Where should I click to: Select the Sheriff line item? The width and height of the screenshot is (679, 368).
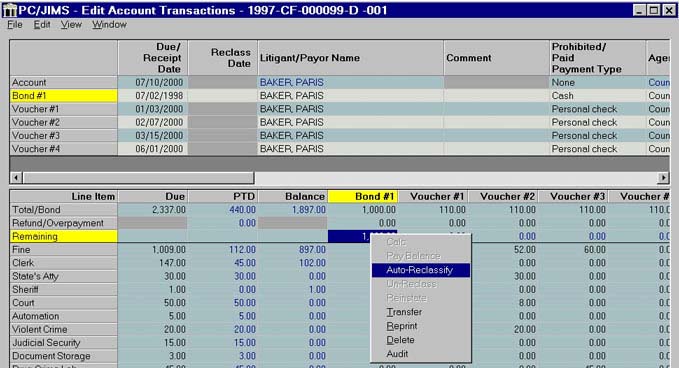click(x=64, y=290)
